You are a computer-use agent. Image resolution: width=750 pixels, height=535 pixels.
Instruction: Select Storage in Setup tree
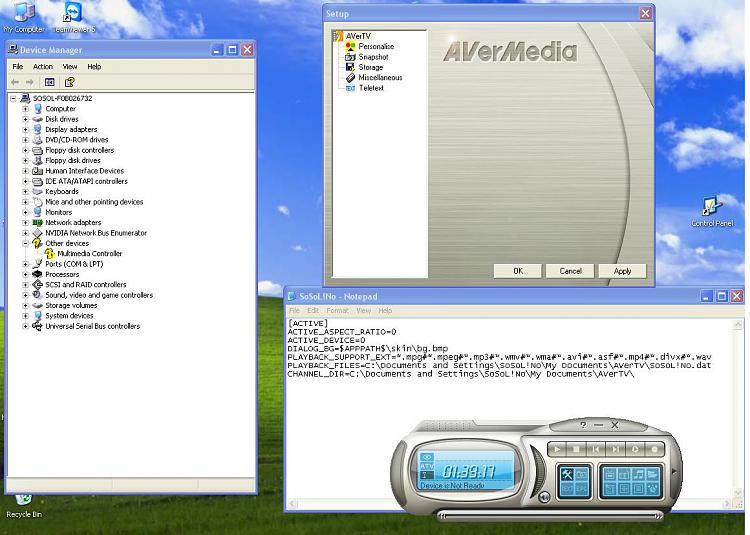(371, 67)
